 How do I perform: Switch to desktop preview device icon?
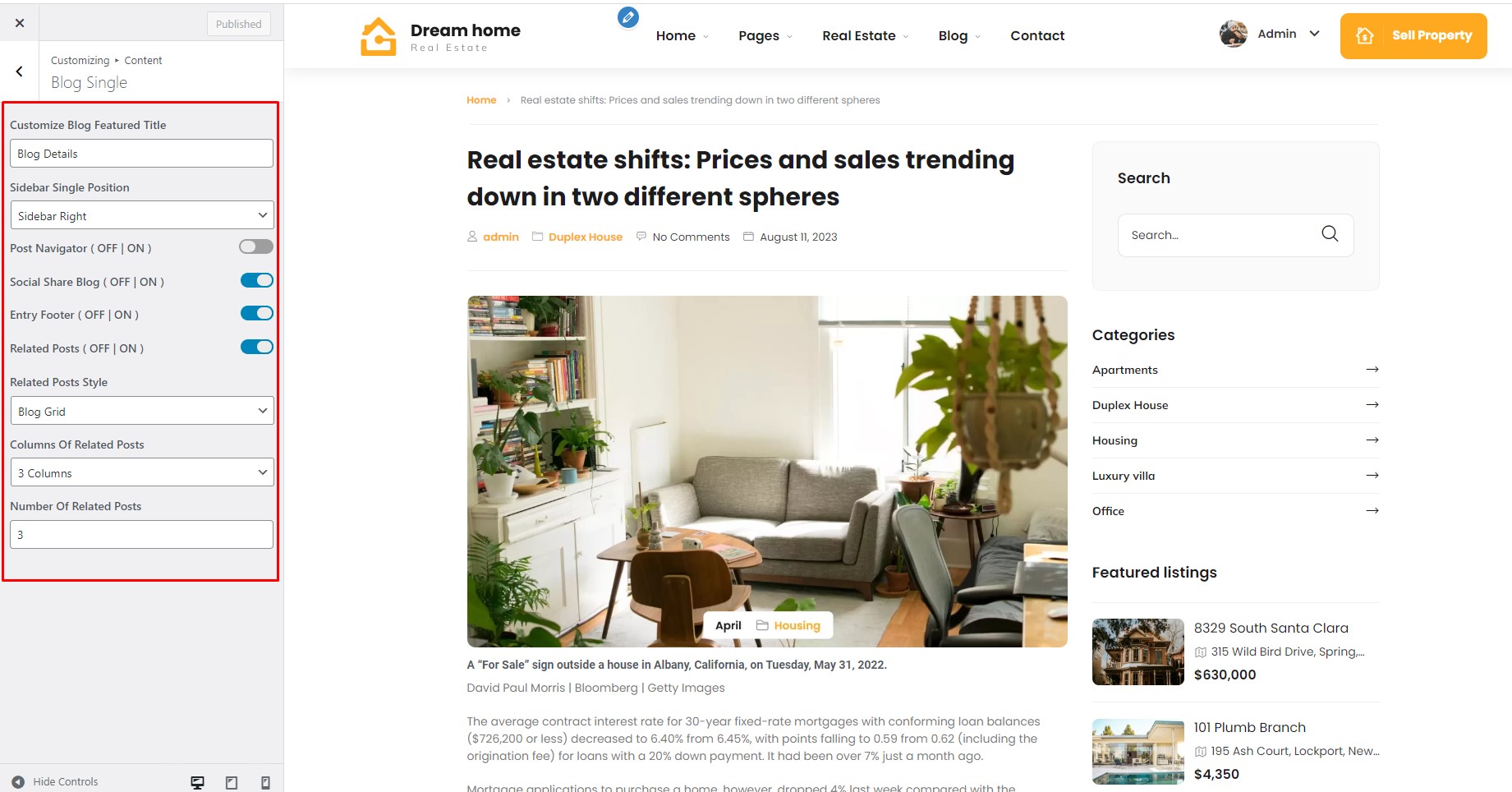(x=197, y=782)
